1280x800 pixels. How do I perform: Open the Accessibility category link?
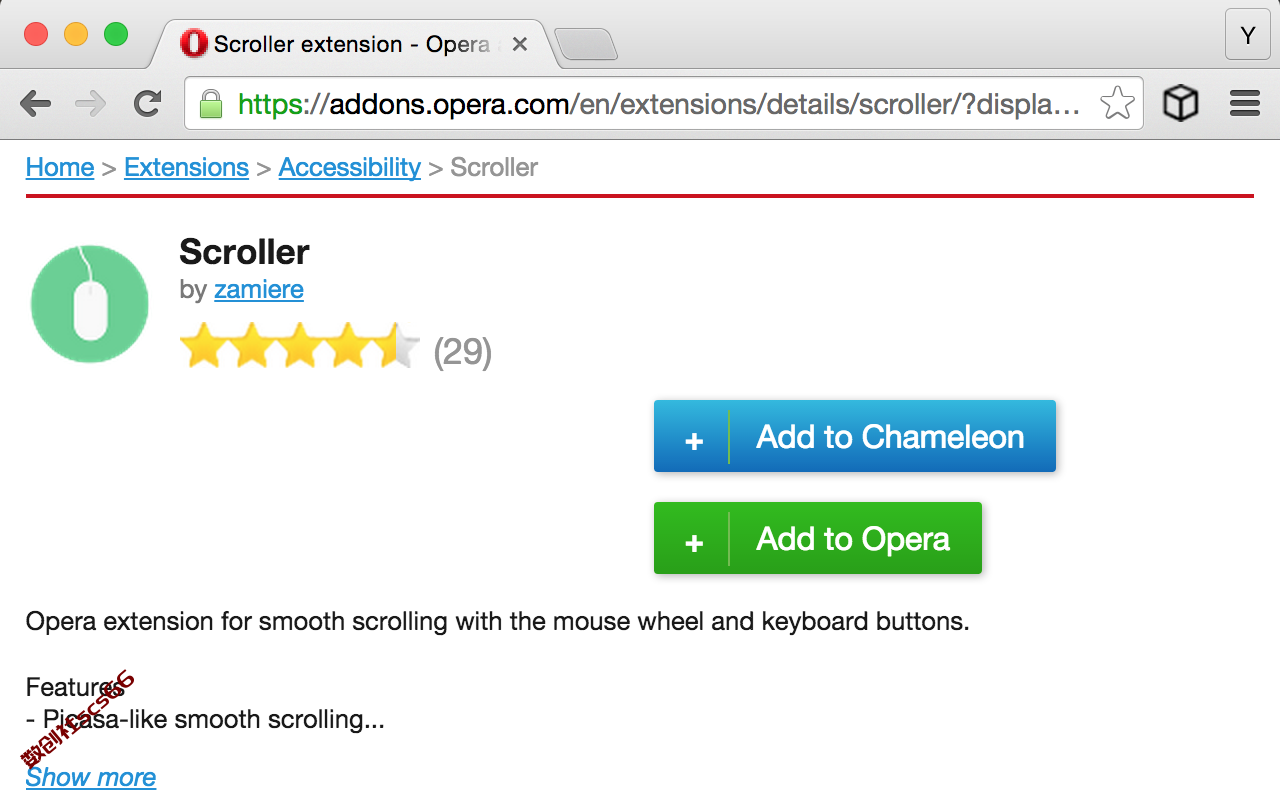click(350, 167)
